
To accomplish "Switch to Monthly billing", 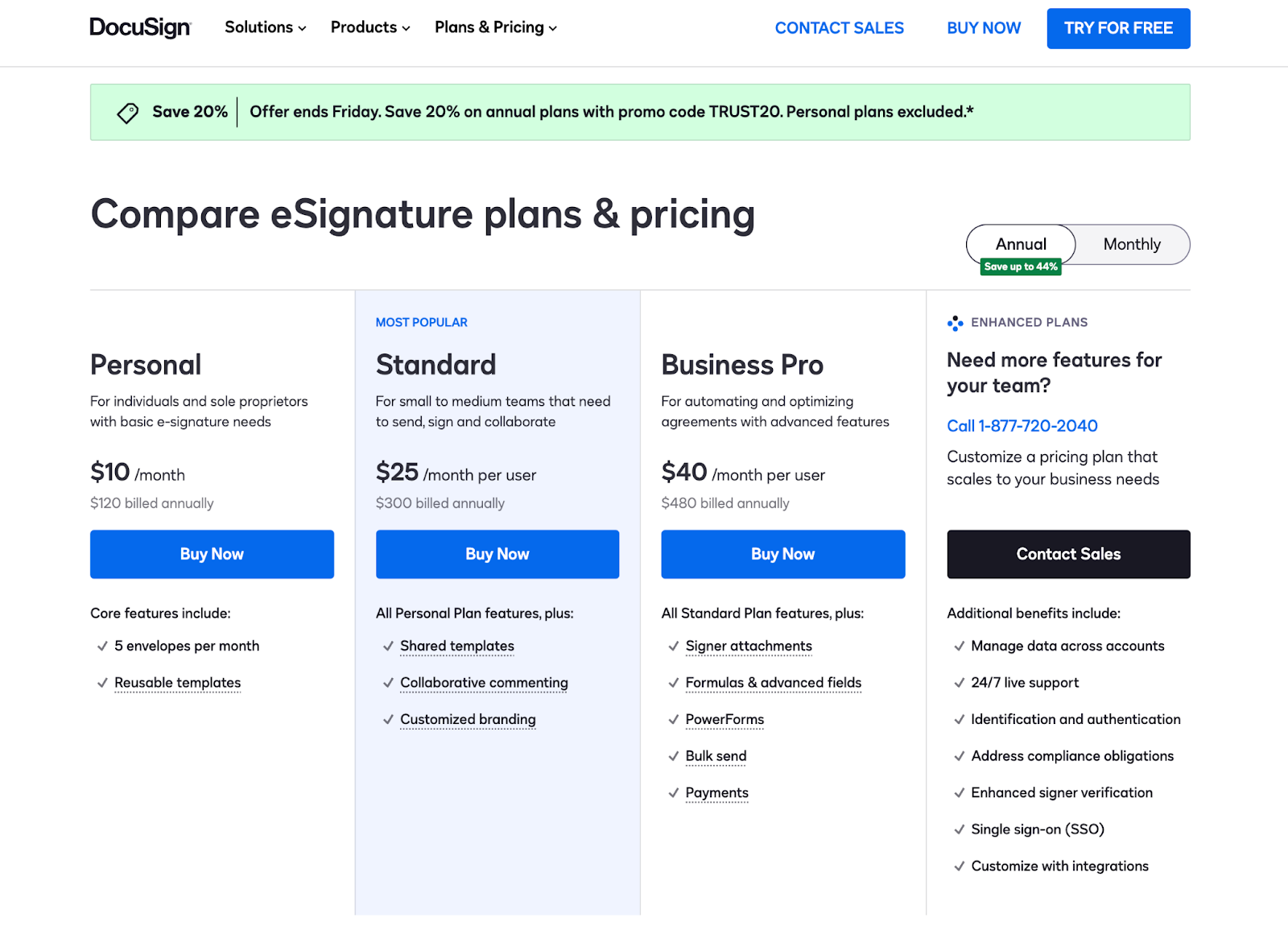I will [x=1131, y=244].
